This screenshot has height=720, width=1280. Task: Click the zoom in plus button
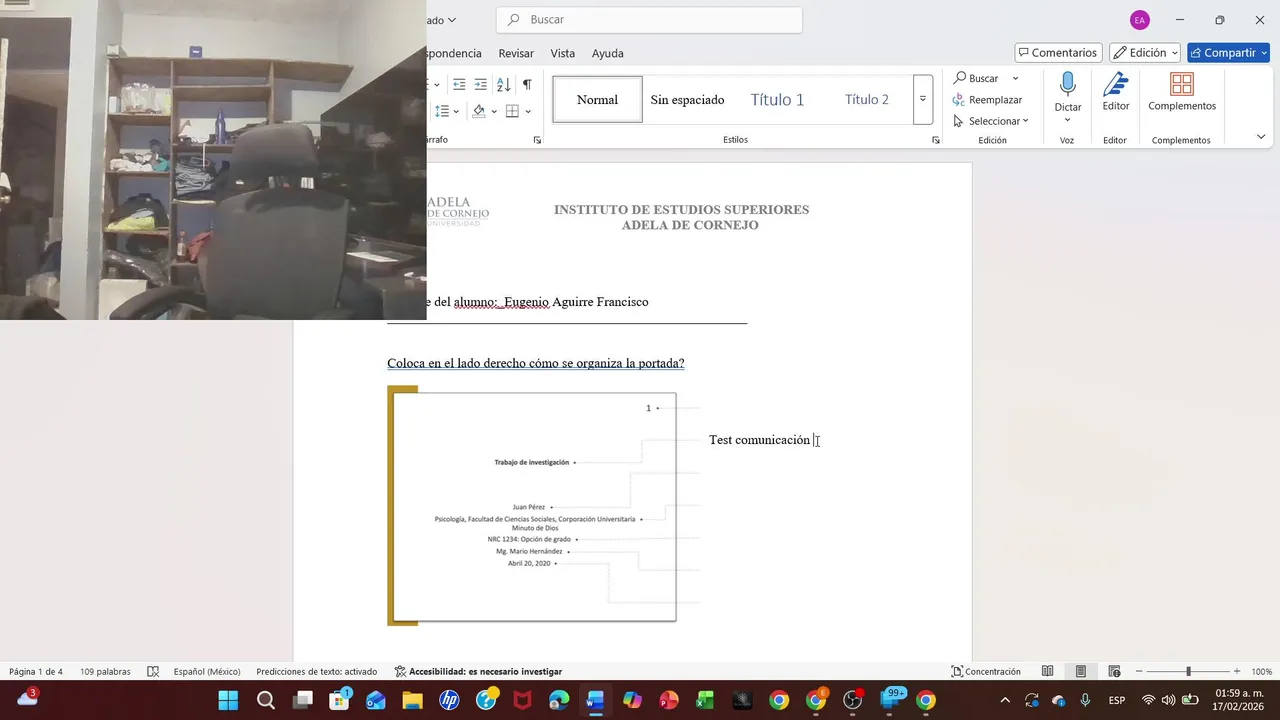tap(1237, 672)
